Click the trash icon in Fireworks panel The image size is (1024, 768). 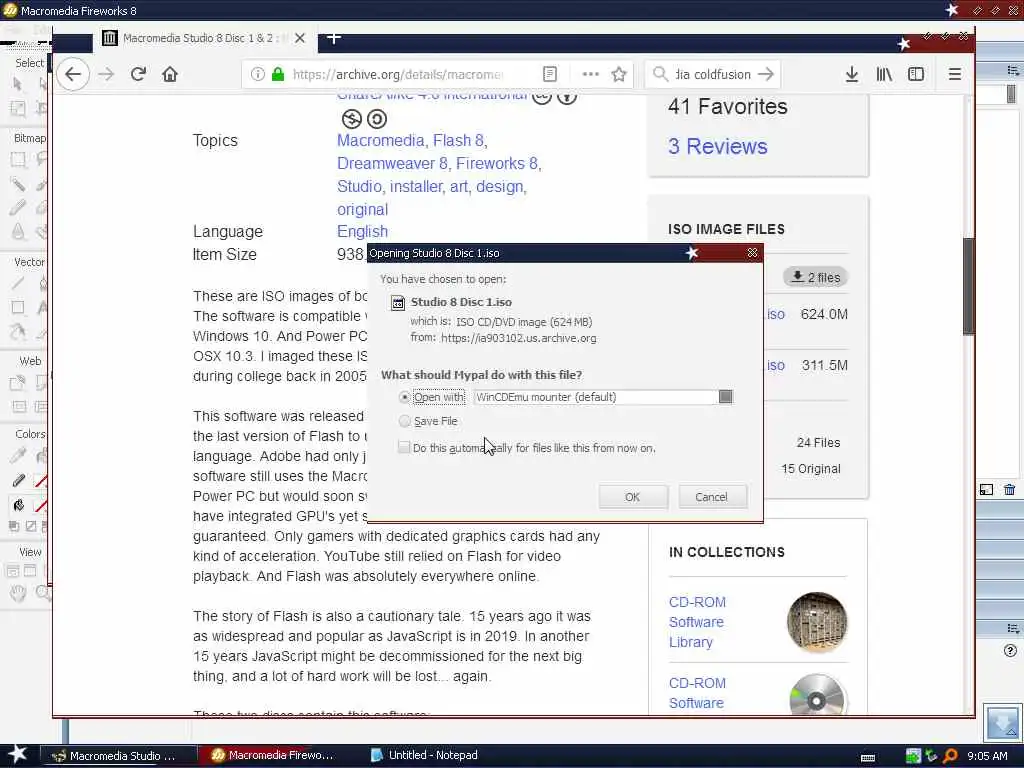tap(1010, 489)
